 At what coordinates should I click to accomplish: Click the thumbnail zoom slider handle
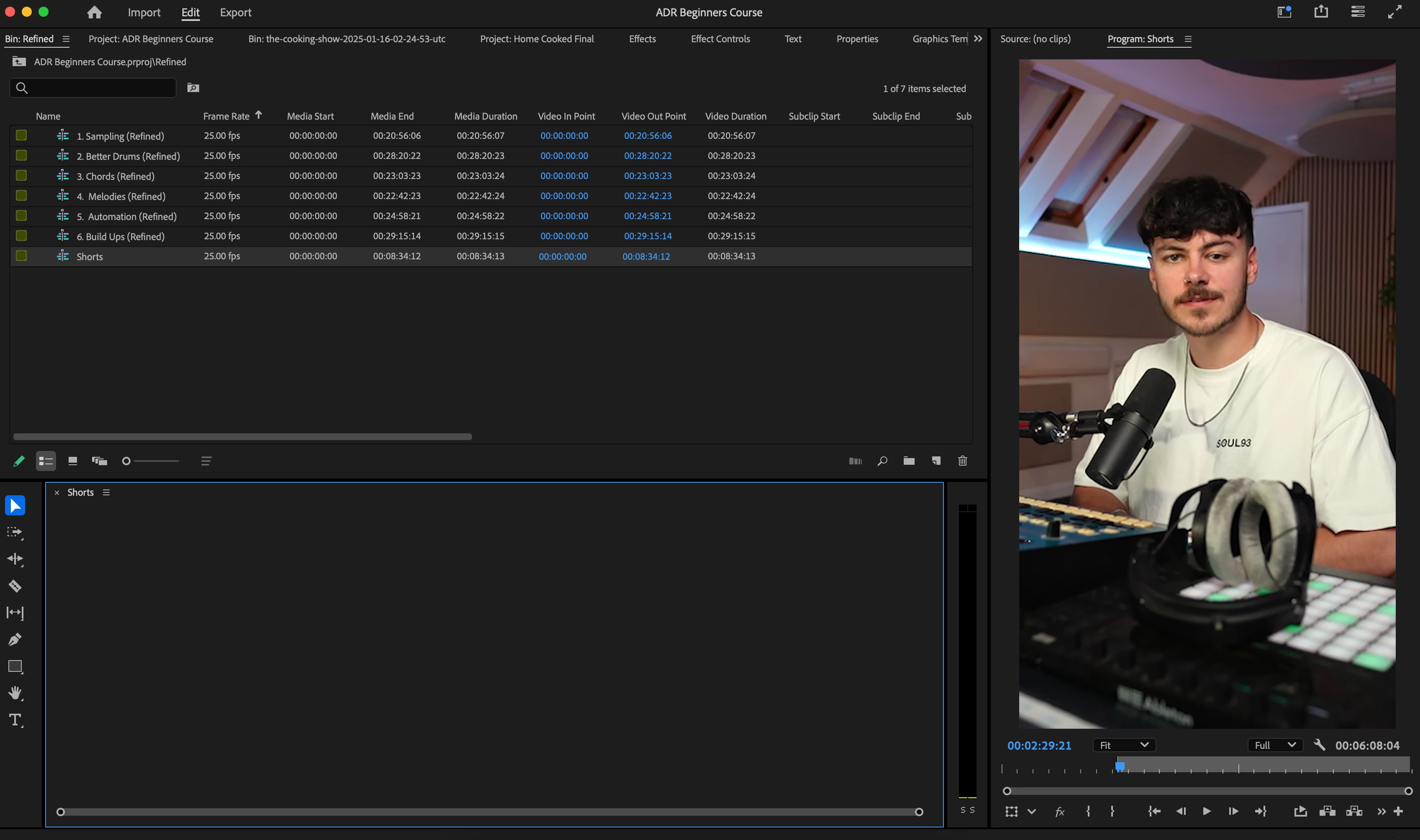click(126, 461)
